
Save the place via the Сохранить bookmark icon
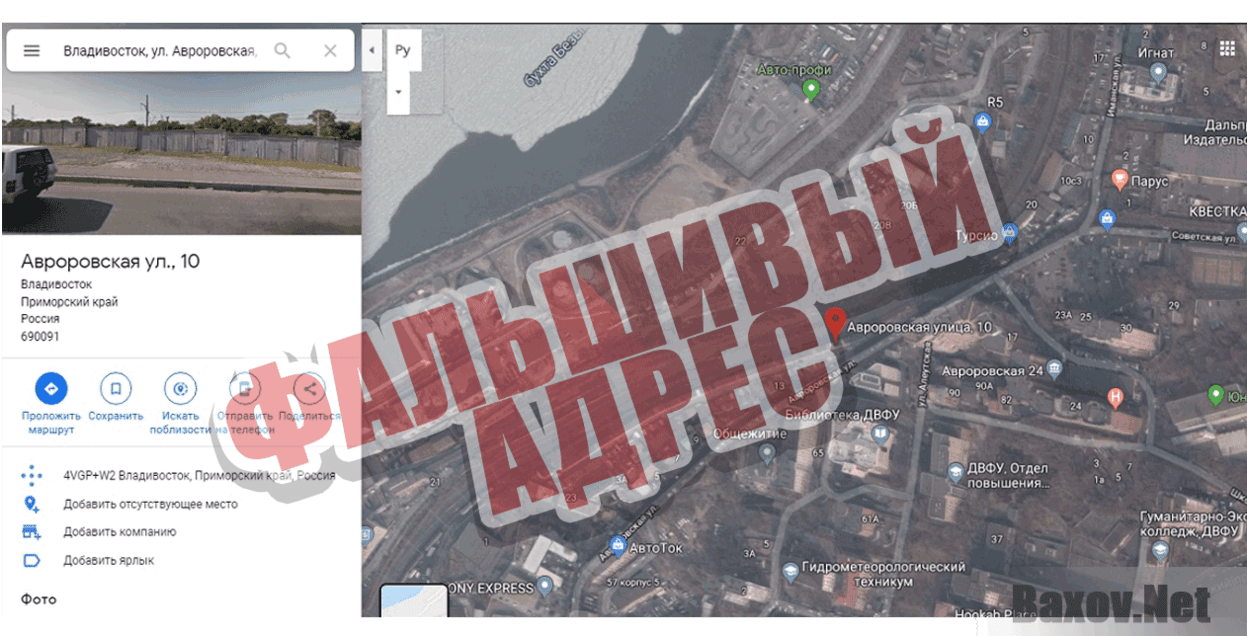pos(114,389)
